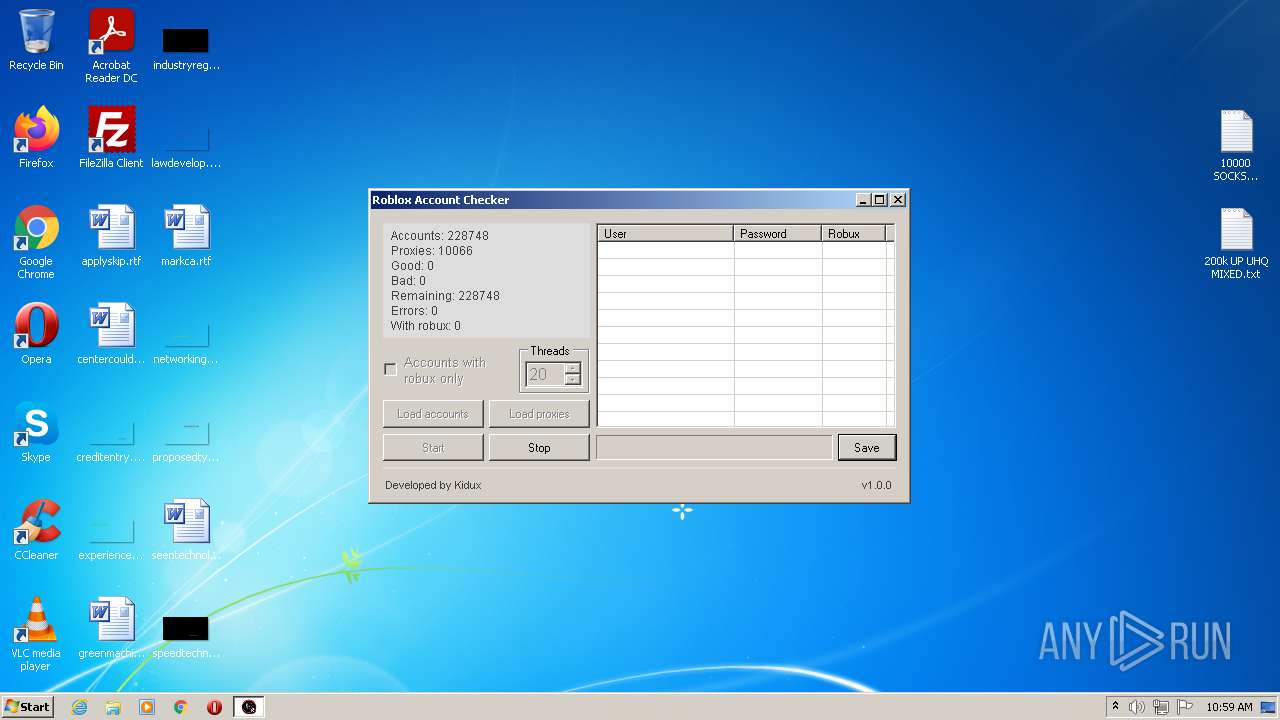Click the With robux: 0 text
The width and height of the screenshot is (1280, 720).
[x=426, y=326]
